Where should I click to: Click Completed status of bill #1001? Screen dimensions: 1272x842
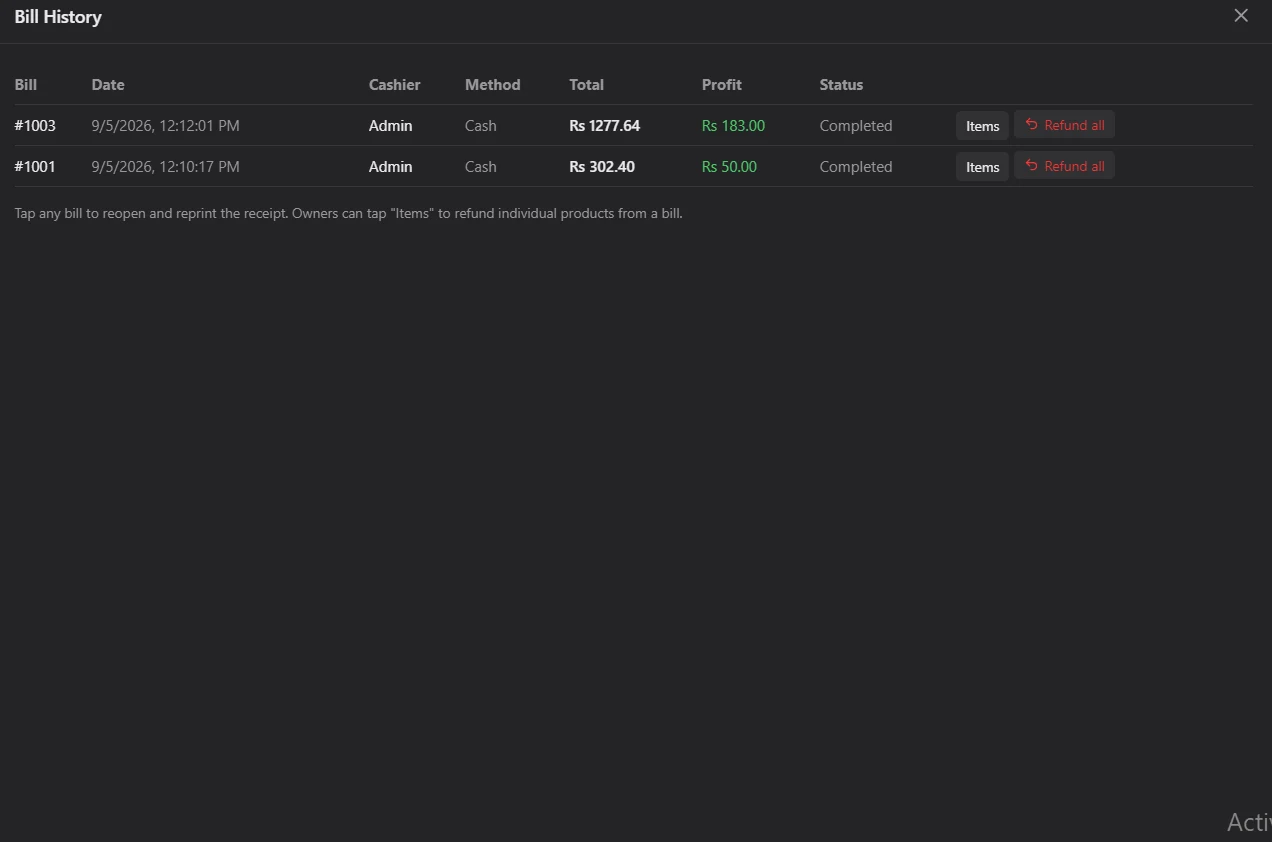point(856,167)
